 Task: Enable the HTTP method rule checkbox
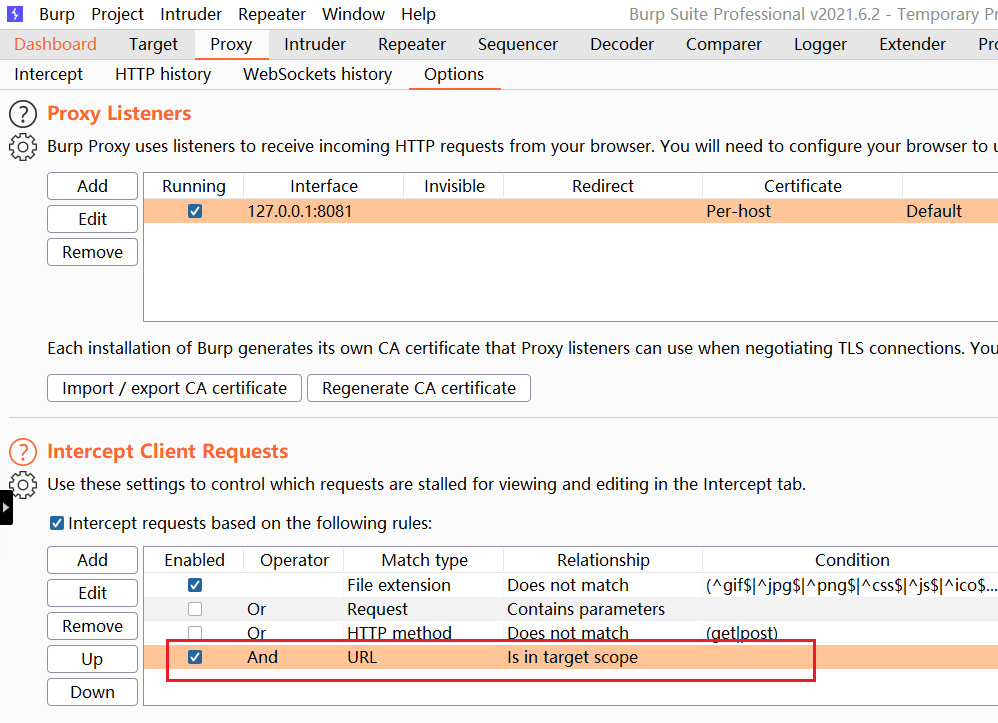click(195, 633)
